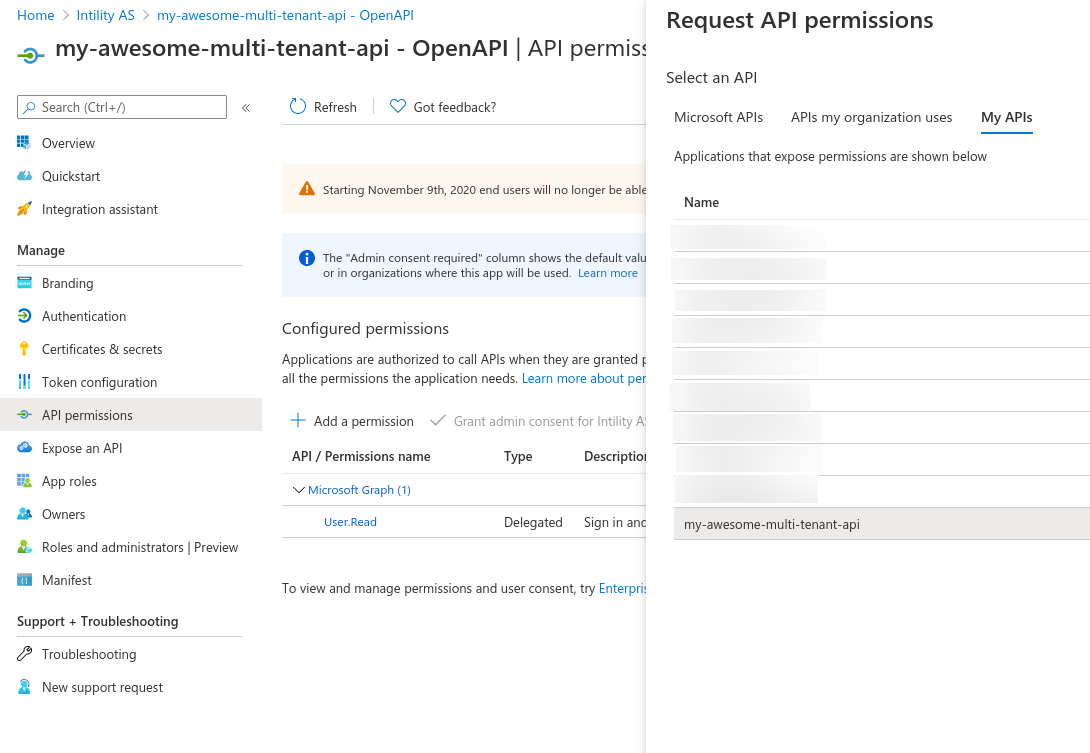
Task: Switch to Microsoft APIs tab
Action: coord(718,118)
